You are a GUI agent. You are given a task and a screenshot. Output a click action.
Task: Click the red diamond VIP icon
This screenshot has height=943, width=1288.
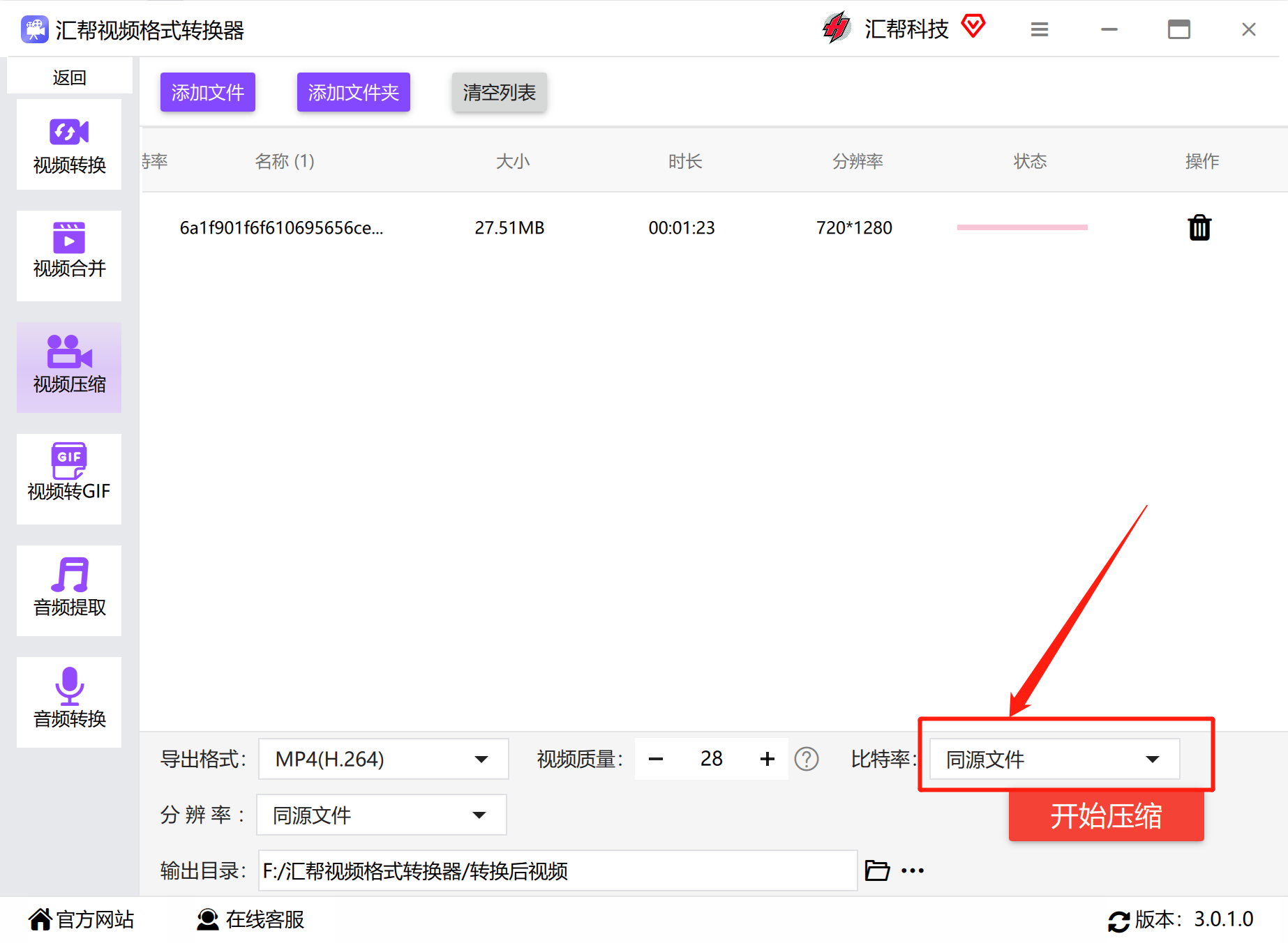point(973,27)
